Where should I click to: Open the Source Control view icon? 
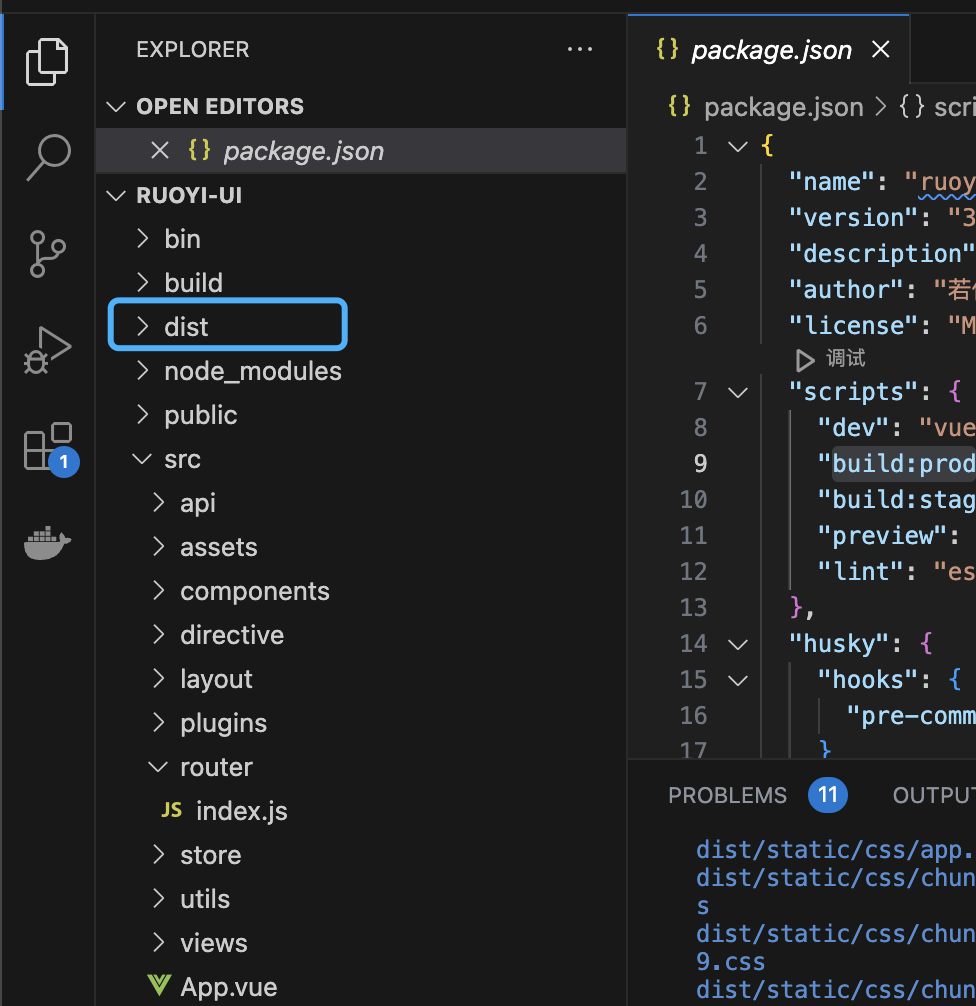[x=47, y=253]
